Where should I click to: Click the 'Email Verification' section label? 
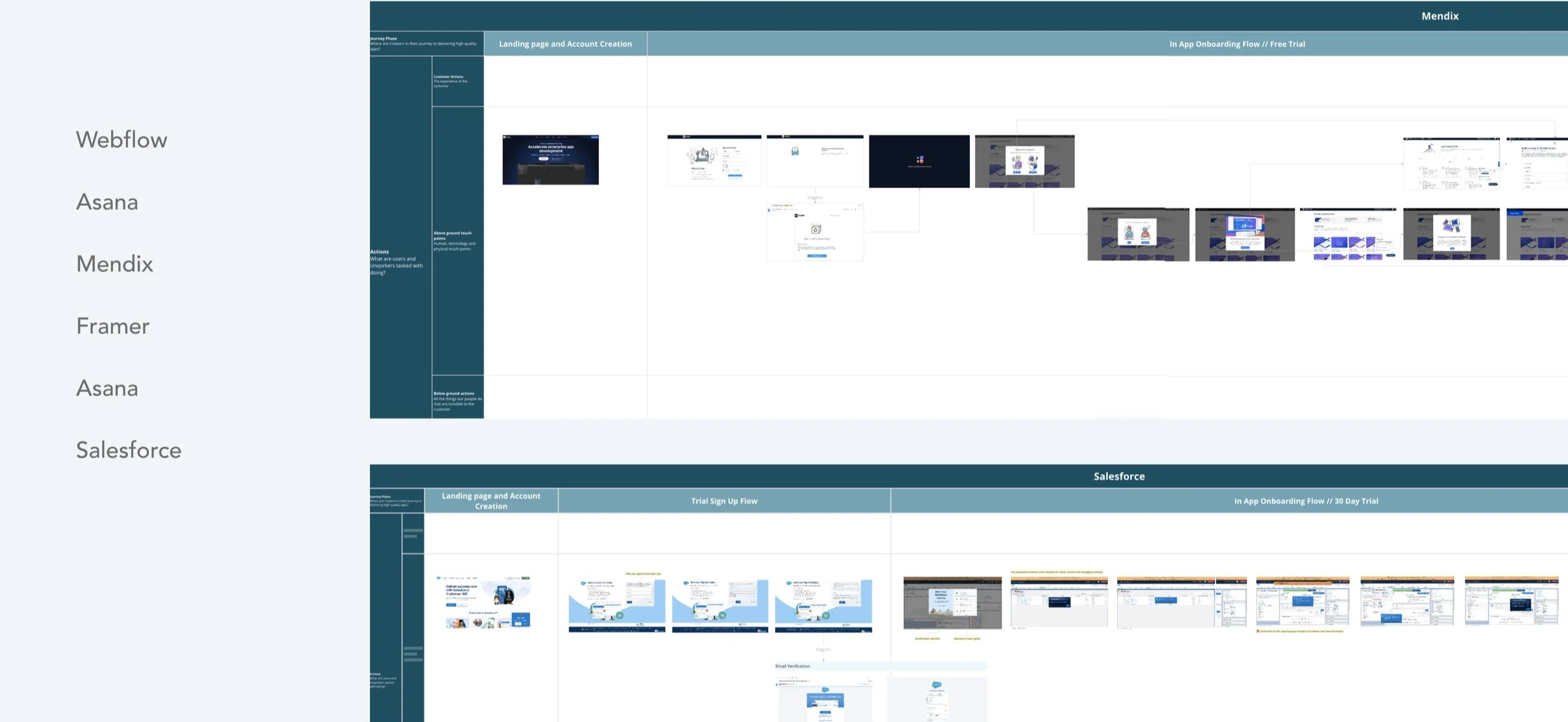[792, 666]
